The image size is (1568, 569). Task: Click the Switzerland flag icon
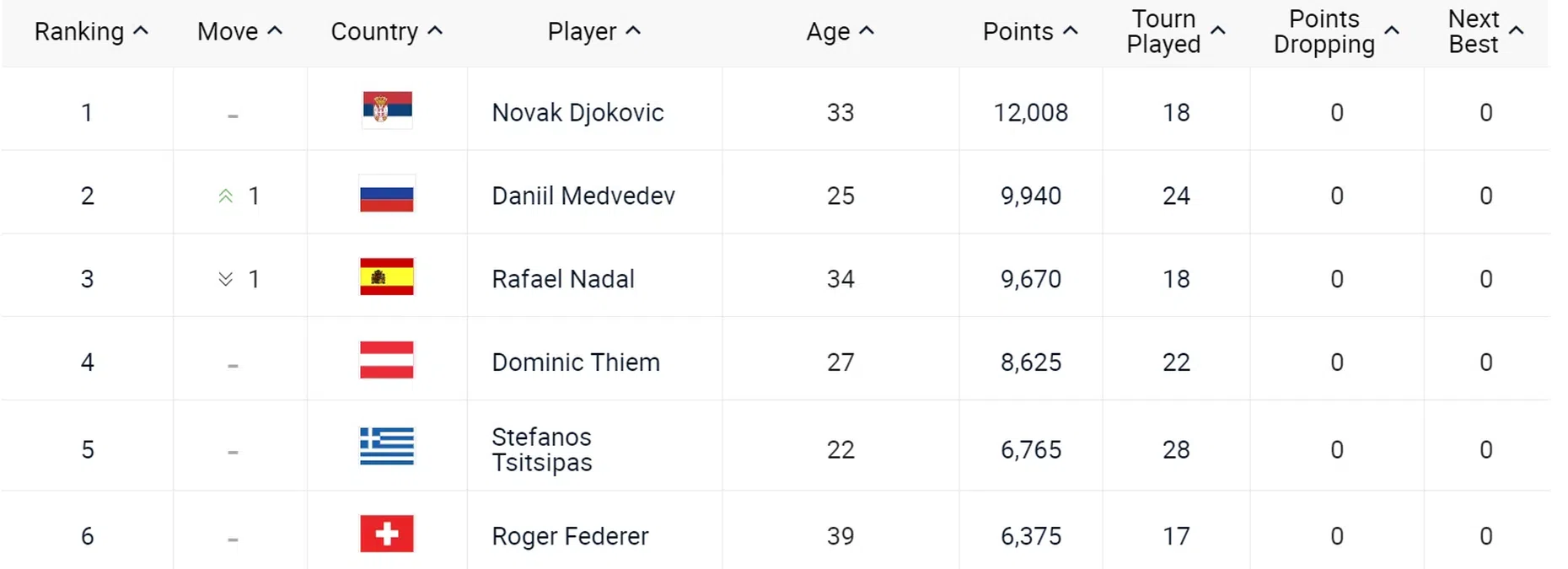(387, 534)
